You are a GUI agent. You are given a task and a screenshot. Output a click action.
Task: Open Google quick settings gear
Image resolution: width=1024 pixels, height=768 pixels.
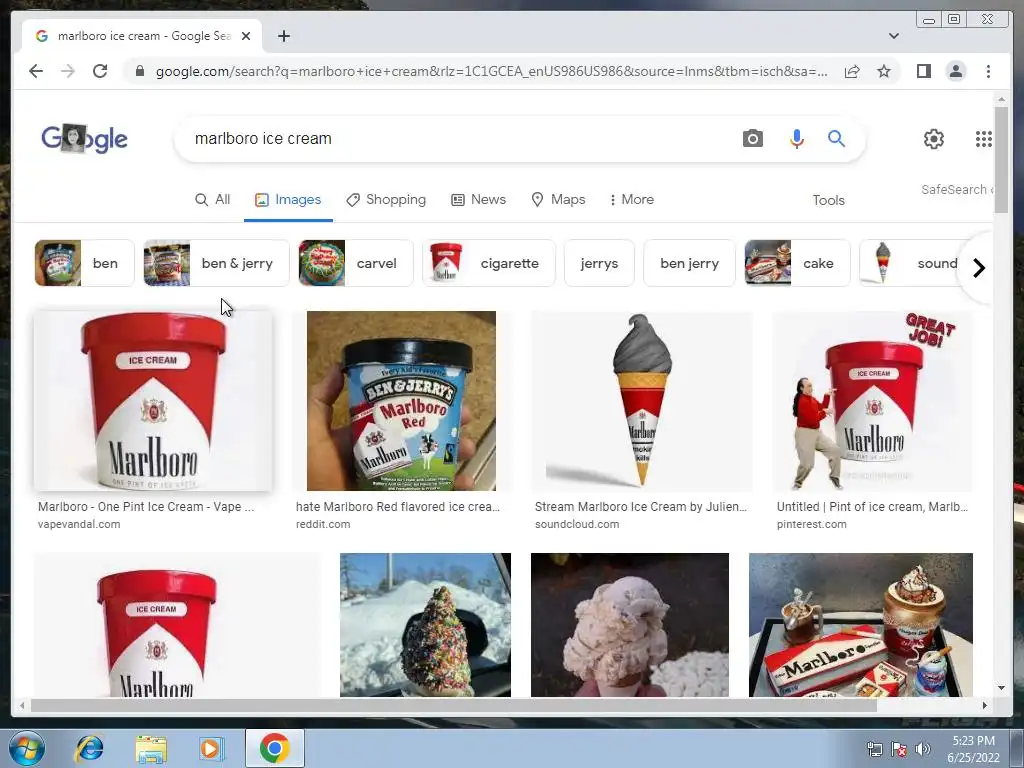pos(934,138)
